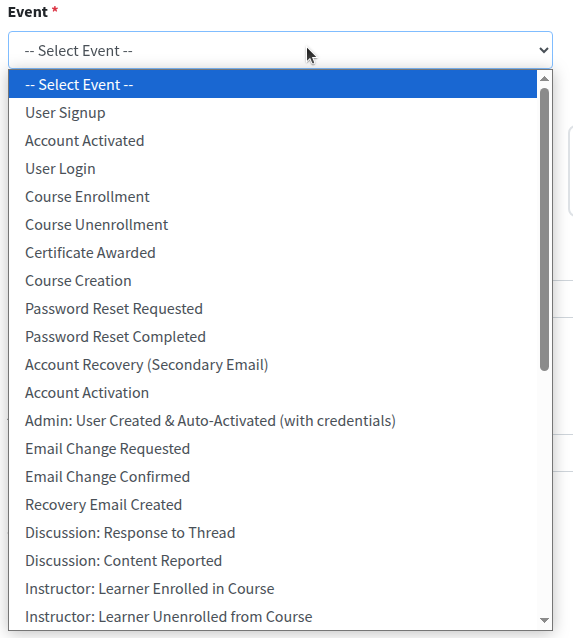Select the User Signup option
573x638 pixels.
click(273, 113)
